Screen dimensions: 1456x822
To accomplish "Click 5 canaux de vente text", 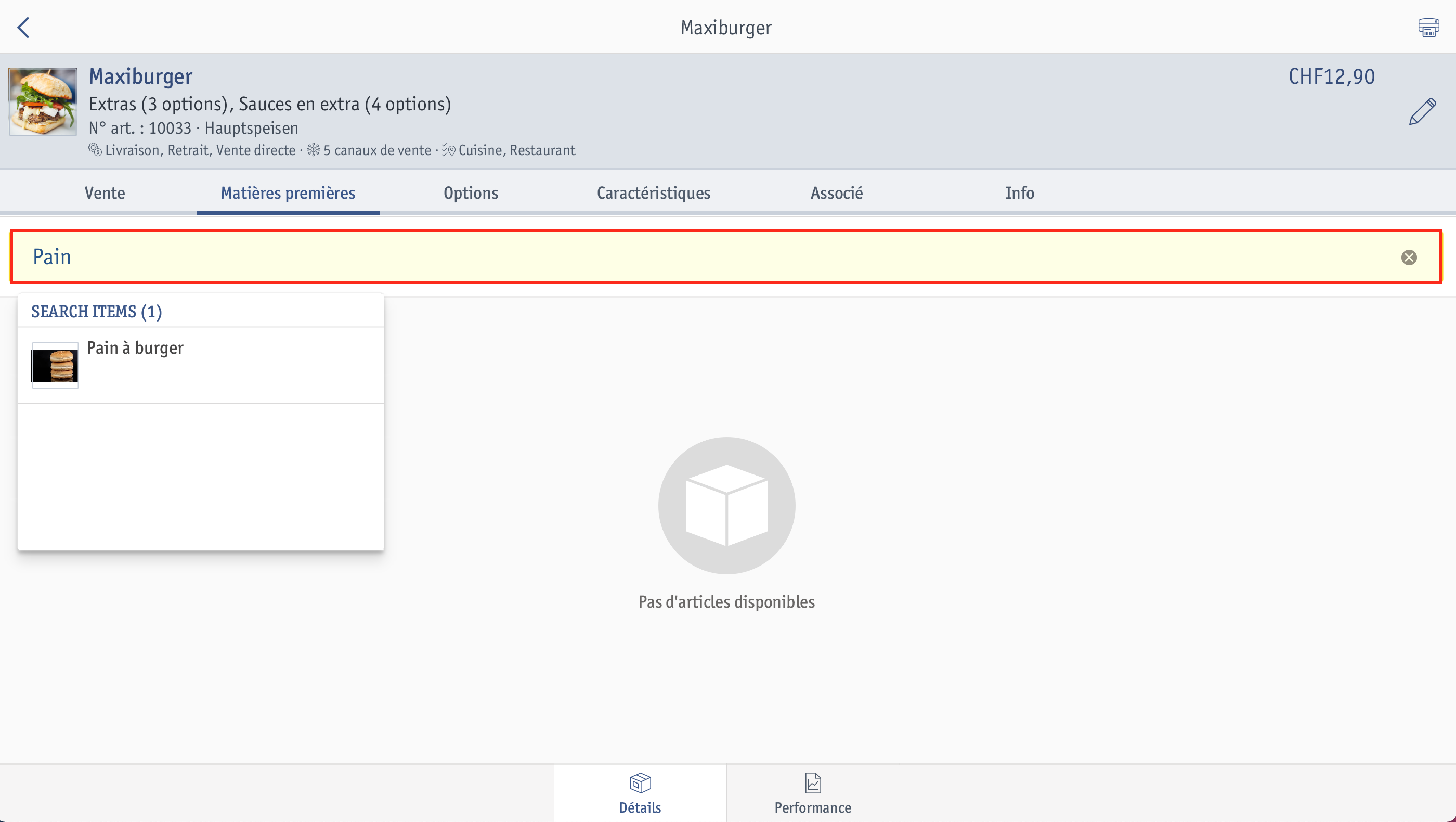I will click(x=377, y=150).
